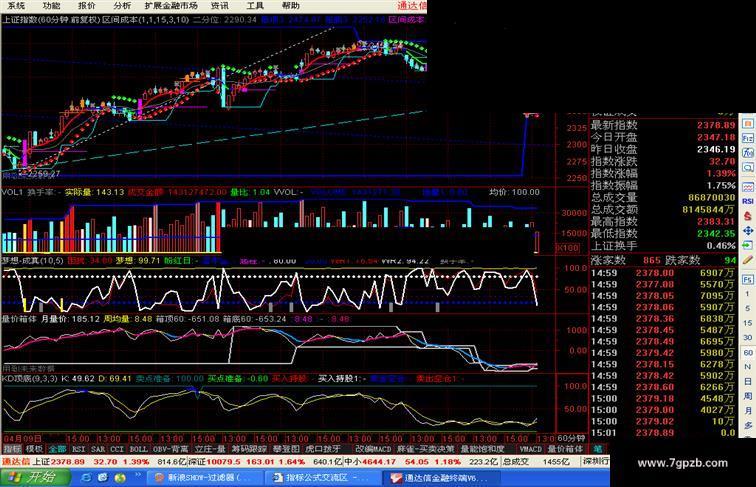Click the 15:01 trade row 2378.89
The height and width of the screenshot is (487, 756).
click(663, 433)
